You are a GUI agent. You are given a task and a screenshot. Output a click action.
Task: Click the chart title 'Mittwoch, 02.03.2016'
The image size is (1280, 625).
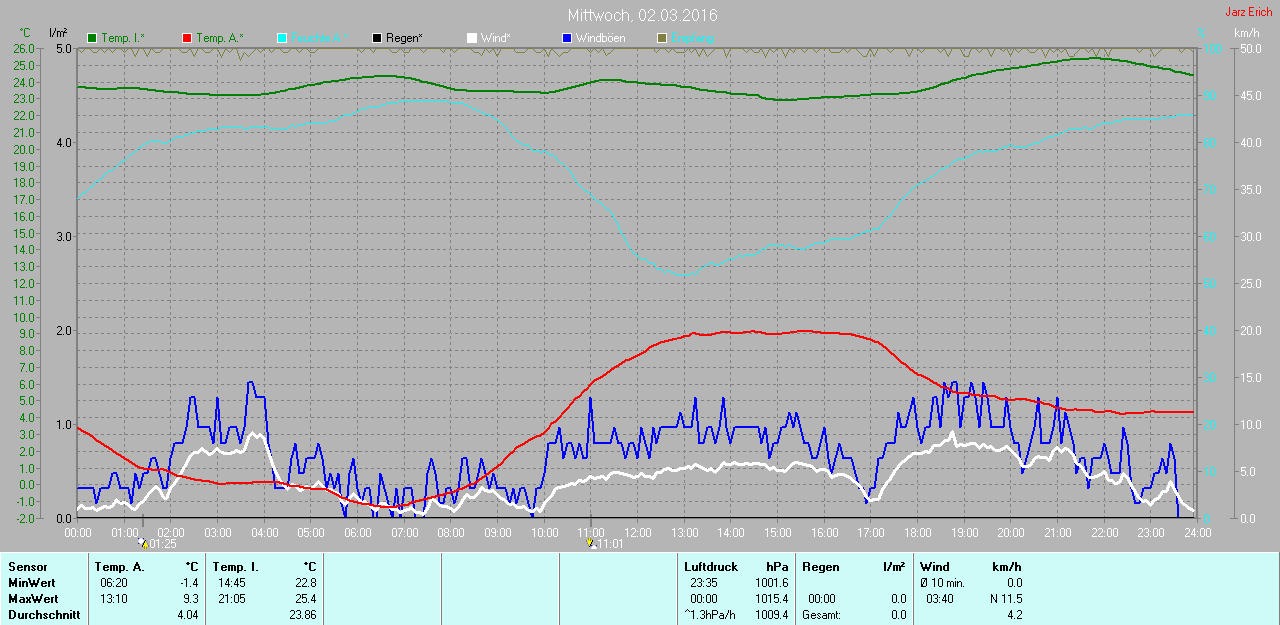click(642, 16)
